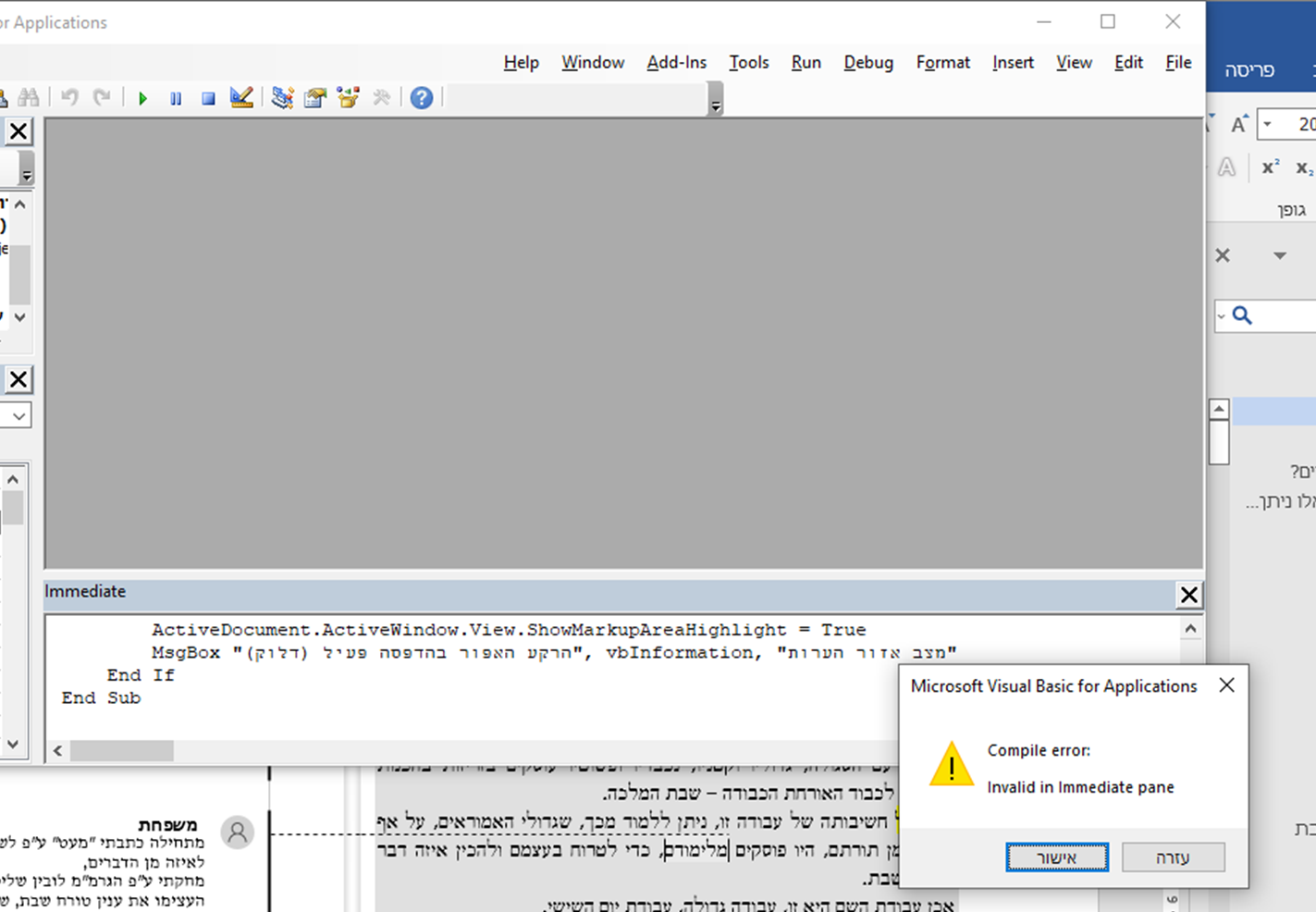Click the Run Sub play icon
Screen dimensions: 1316x912
coord(142,98)
